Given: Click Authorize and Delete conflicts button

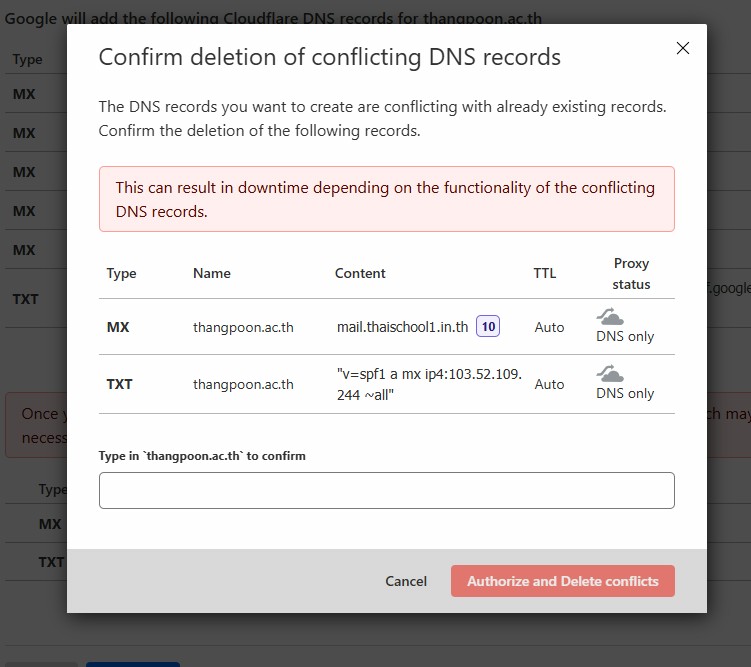Looking at the screenshot, I should coord(562,581).
